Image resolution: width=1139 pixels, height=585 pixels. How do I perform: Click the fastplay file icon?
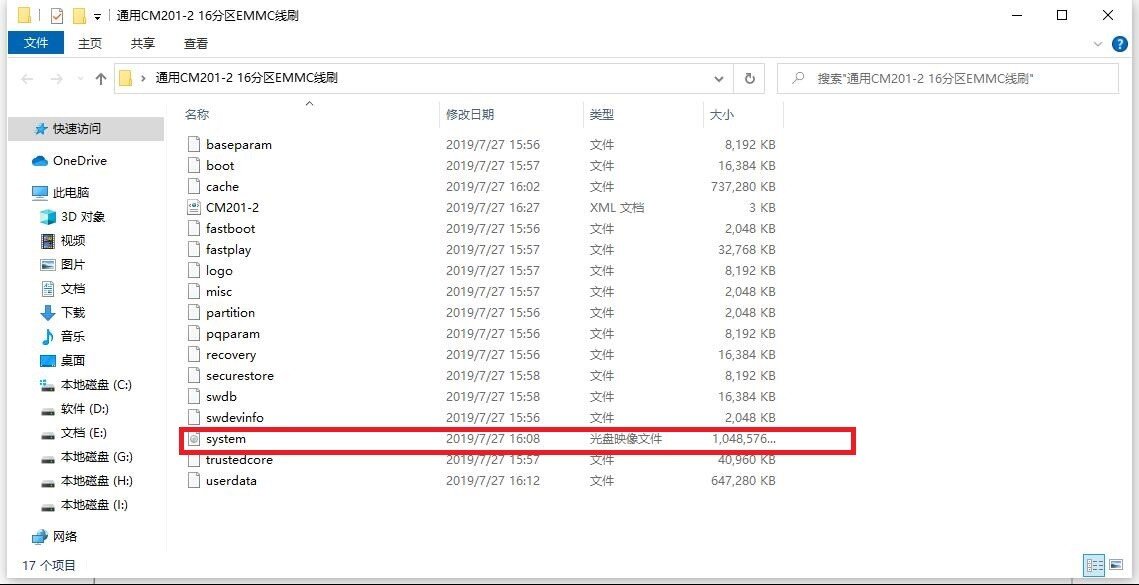[193, 249]
